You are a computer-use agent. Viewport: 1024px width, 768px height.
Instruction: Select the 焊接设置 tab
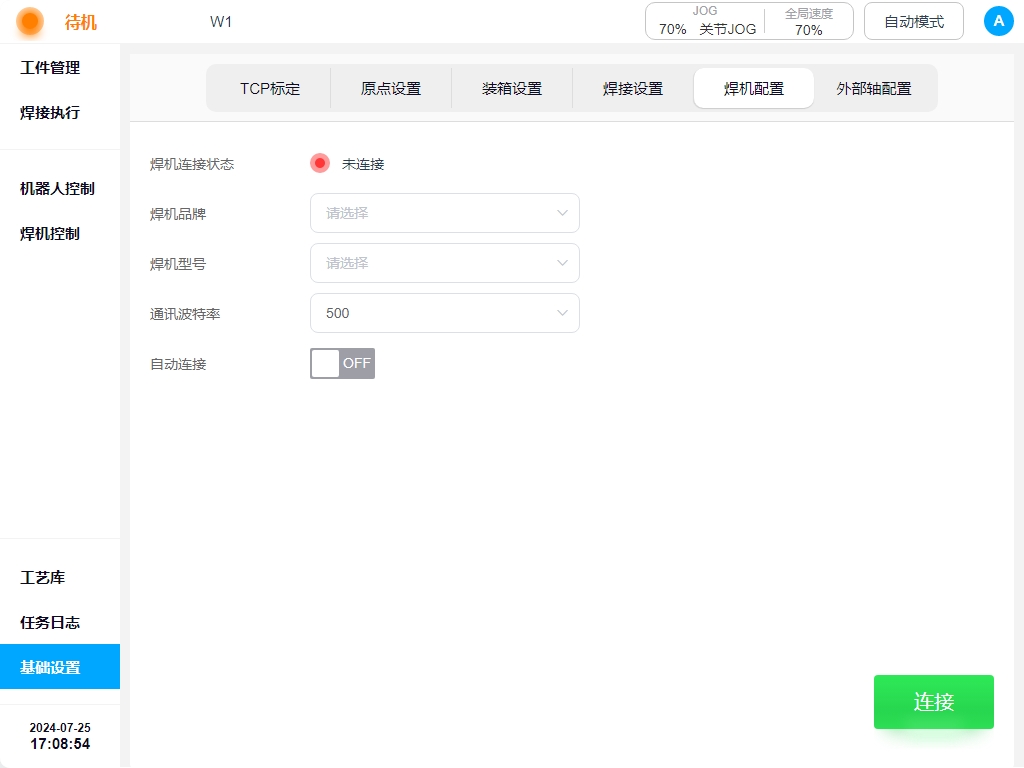click(633, 88)
